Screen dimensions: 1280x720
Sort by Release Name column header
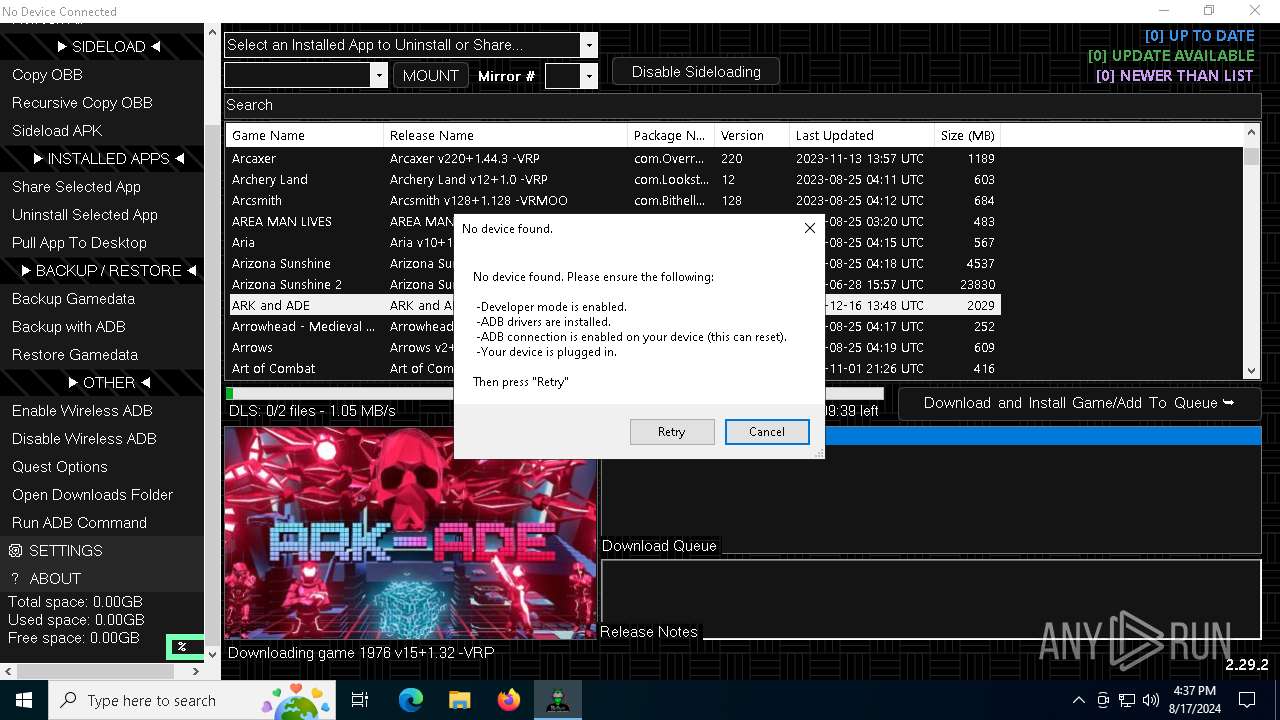(x=505, y=135)
